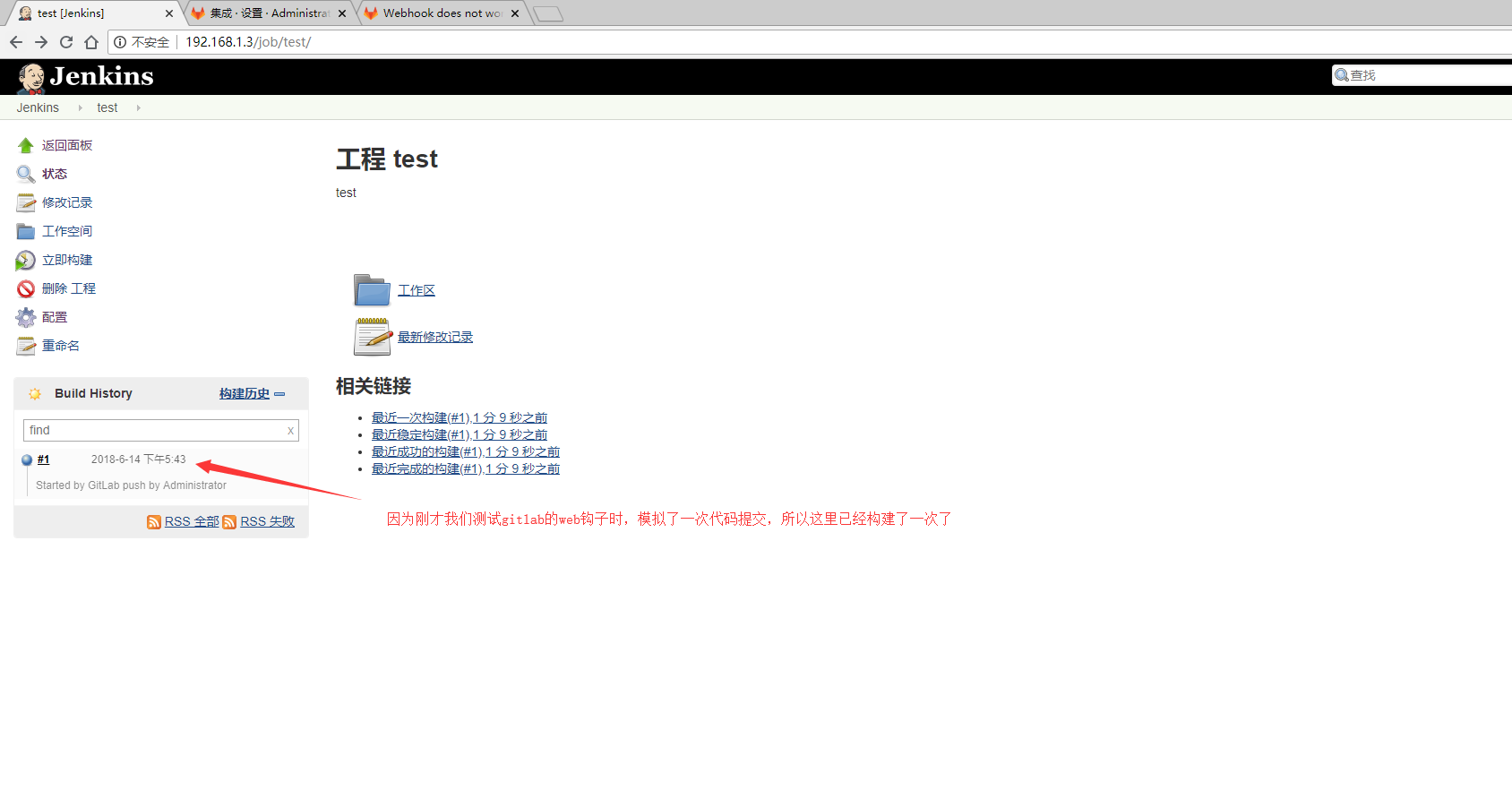The width and height of the screenshot is (1512, 790).
Task: Open 最近稳定构建(#1) link
Action: point(460,434)
